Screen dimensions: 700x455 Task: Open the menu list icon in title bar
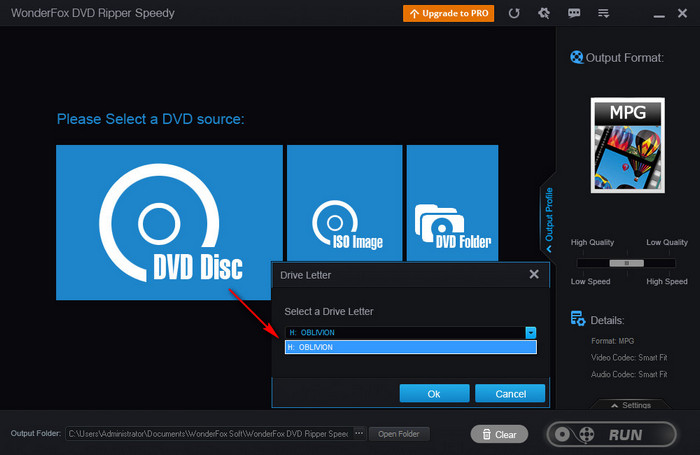[x=604, y=13]
